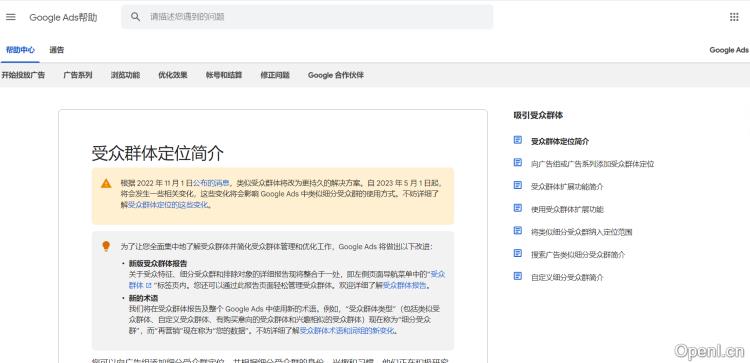Click the icon beside 向广告组或广告系列添加受众群体定位
The width and height of the screenshot is (750, 363).
(518, 163)
